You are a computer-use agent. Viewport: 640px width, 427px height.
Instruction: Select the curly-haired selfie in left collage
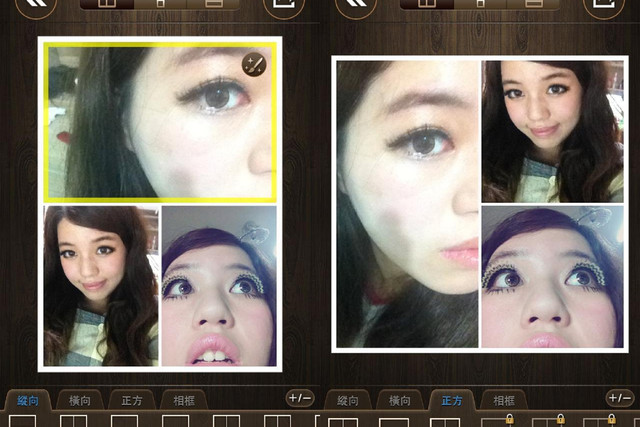pos(101,286)
